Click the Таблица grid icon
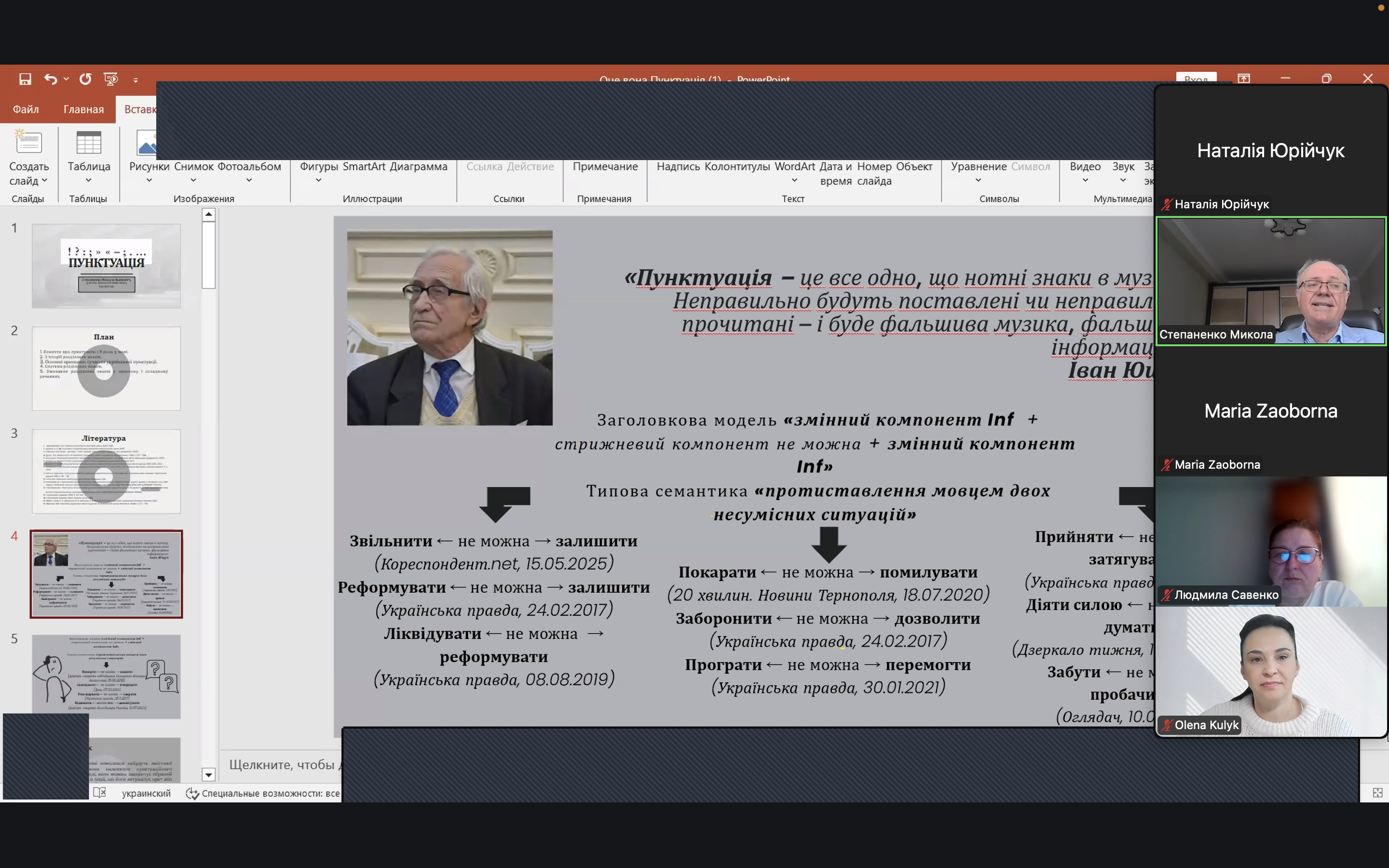 88,143
